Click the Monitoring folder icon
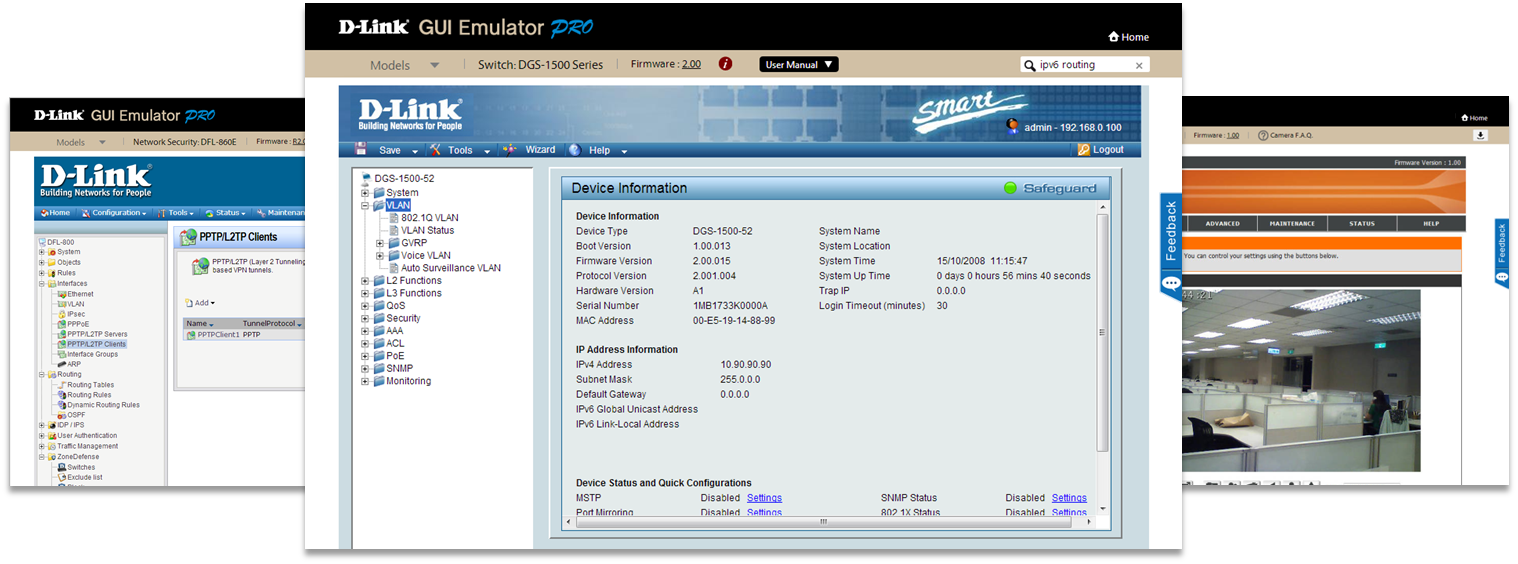Image resolution: width=1518 pixels, height=564 pixels. pos(379,381)
